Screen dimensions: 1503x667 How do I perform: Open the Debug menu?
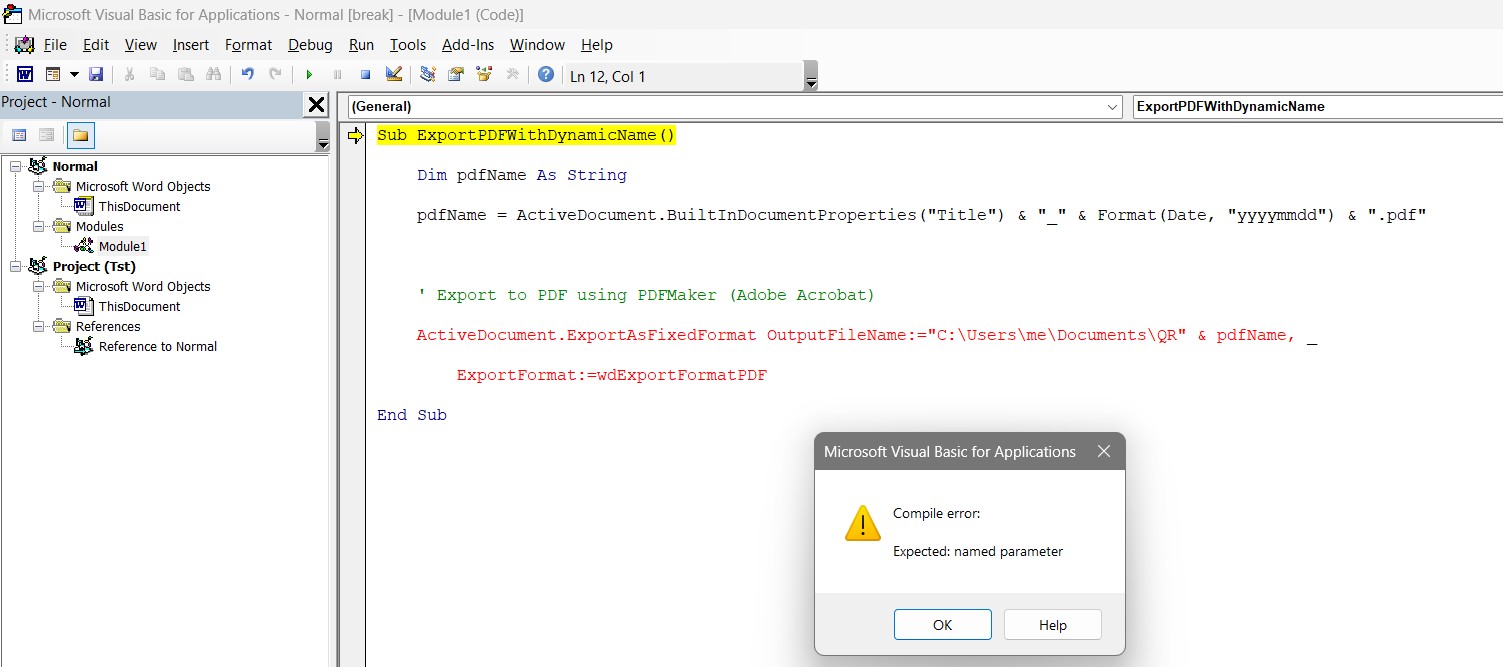[x=310, y=44]
